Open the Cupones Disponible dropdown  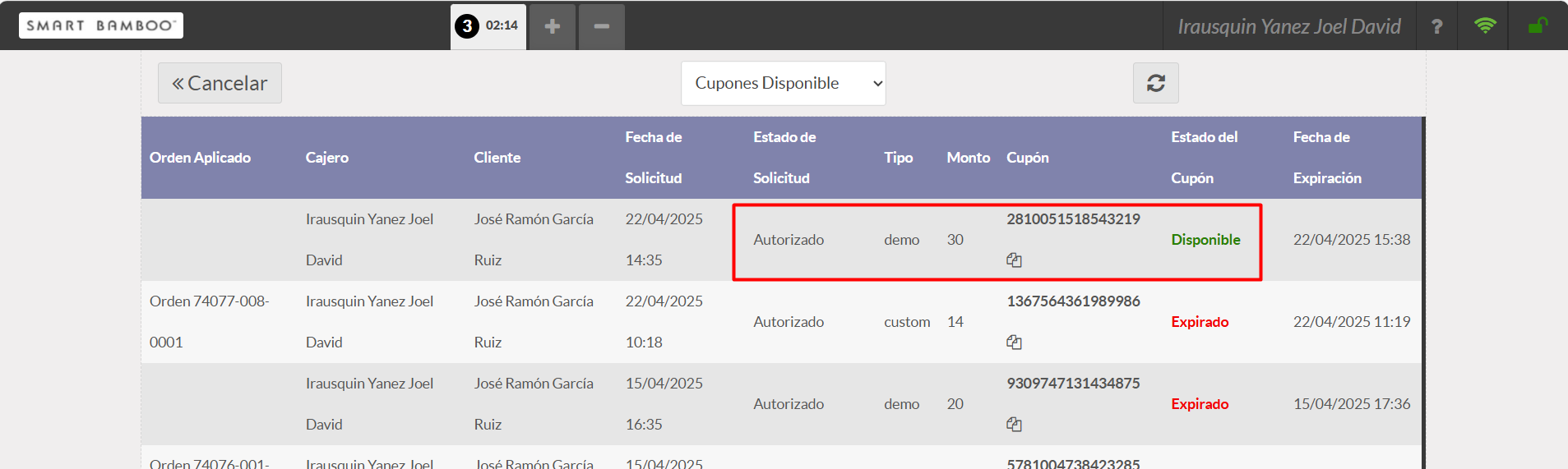(783, 83)
